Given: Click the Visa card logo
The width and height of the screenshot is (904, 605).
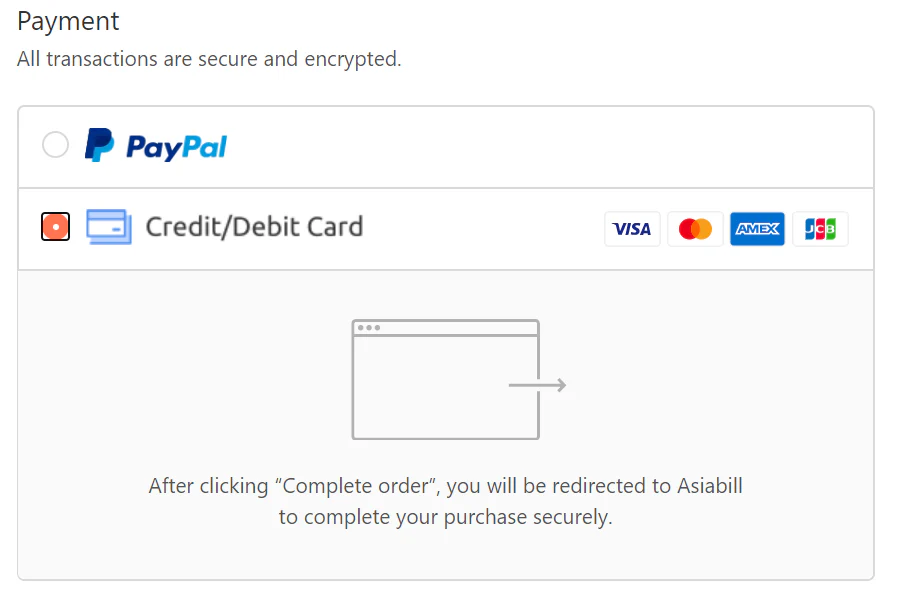Looking at the screenshot, I should tap(632, 229).
